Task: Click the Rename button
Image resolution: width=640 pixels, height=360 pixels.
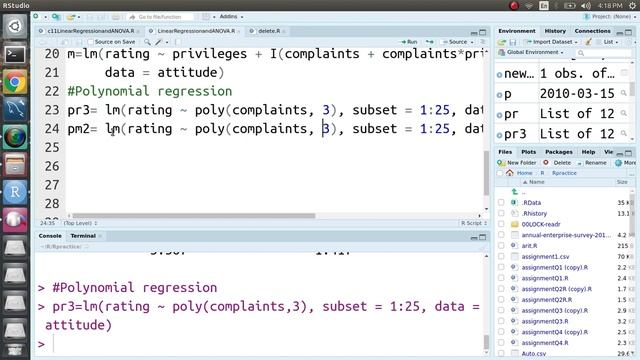Action: [592, 162]
